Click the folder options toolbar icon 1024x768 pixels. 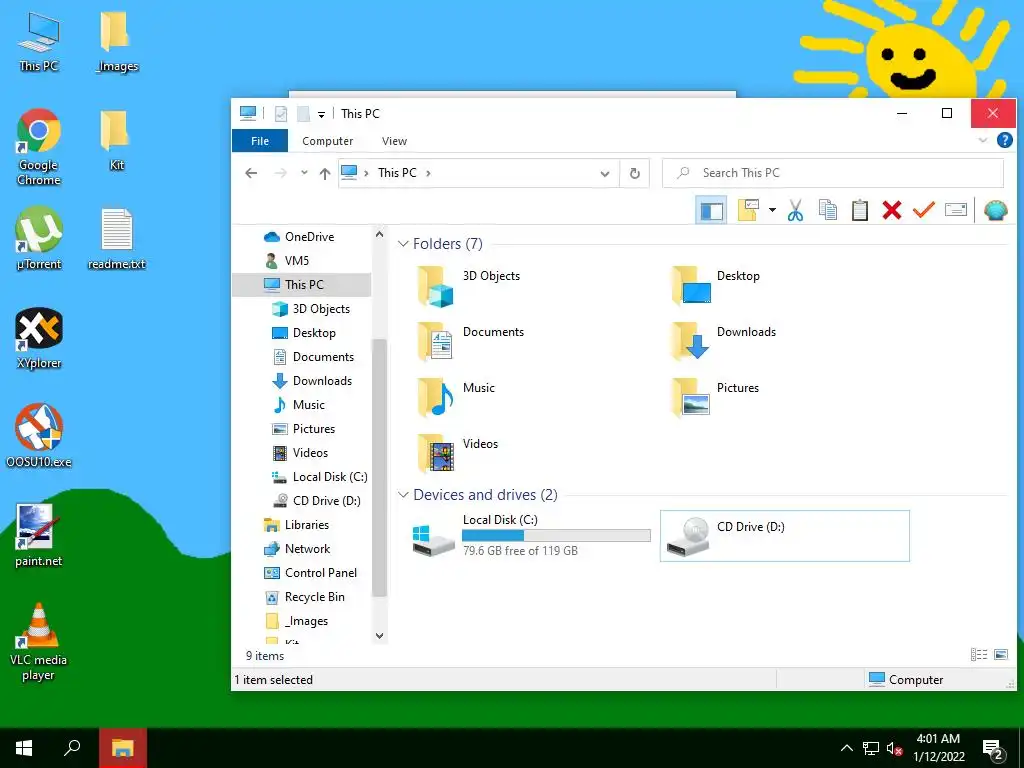pos(748,210)
